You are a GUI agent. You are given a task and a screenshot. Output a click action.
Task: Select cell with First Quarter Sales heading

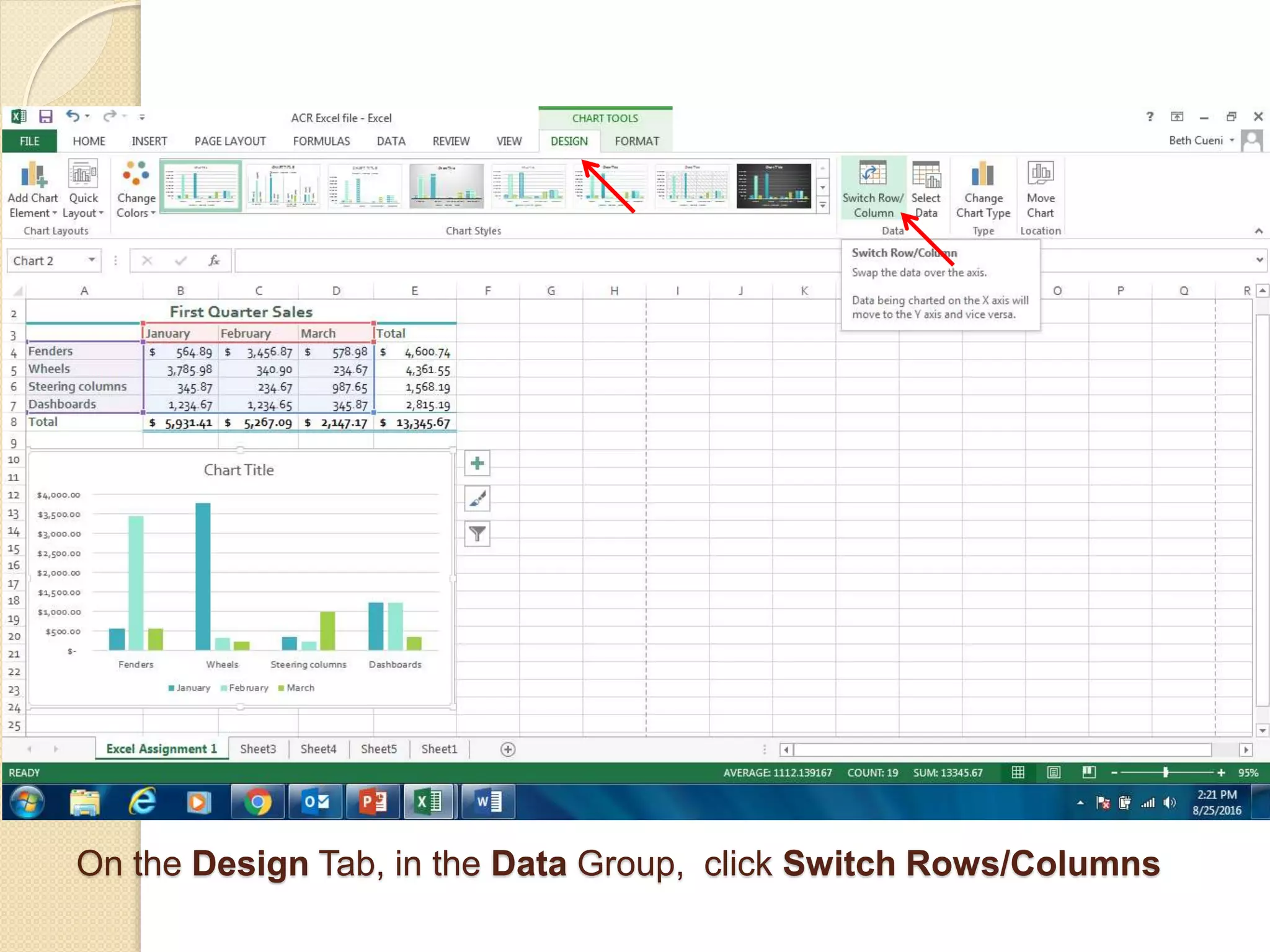click(x=241, y=312)
